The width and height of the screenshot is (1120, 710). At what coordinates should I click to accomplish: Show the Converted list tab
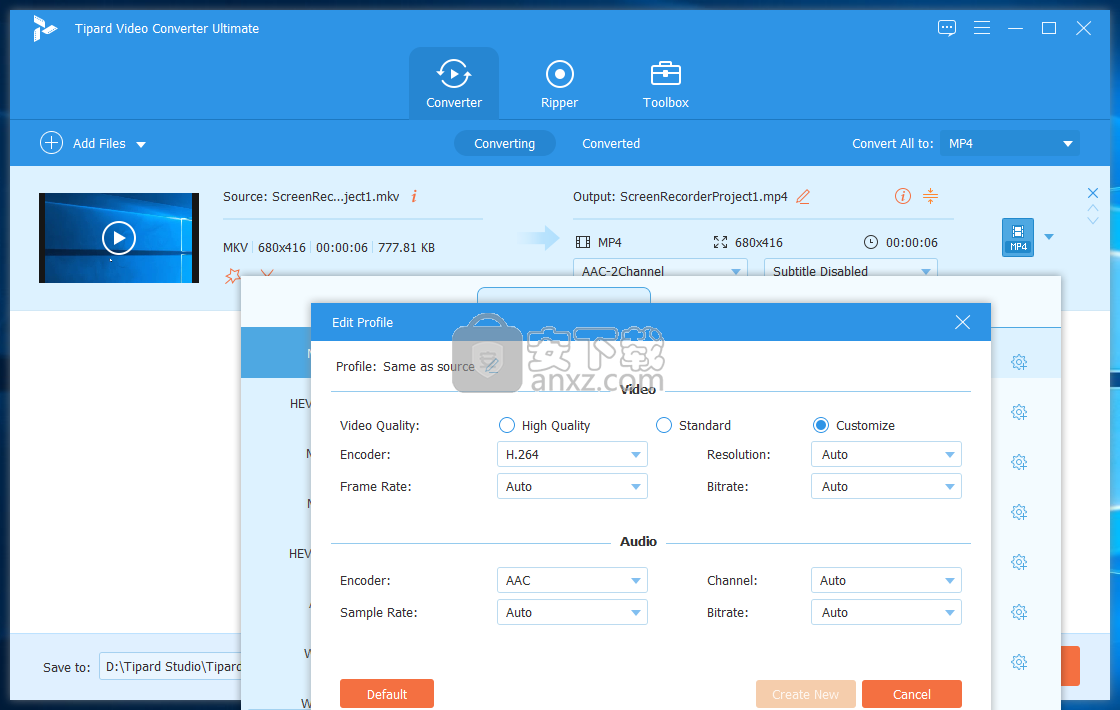(x=611, y=144)
